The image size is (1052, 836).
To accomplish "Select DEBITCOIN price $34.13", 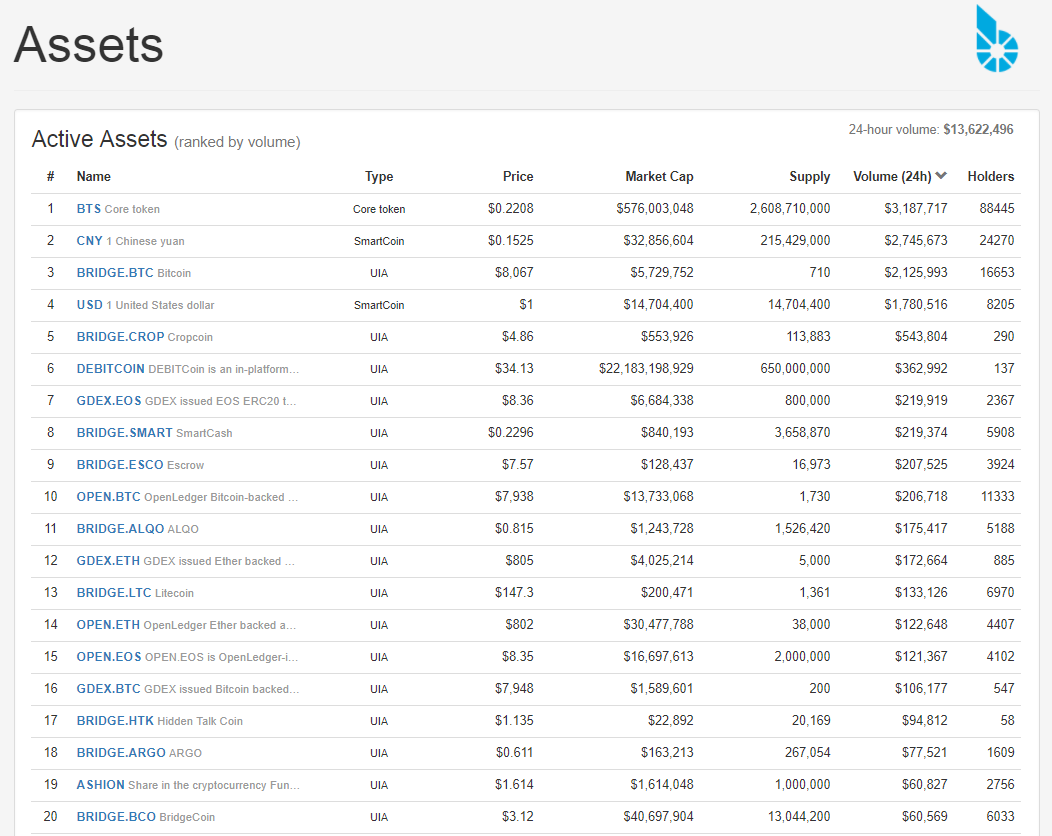I will point(514,368).
